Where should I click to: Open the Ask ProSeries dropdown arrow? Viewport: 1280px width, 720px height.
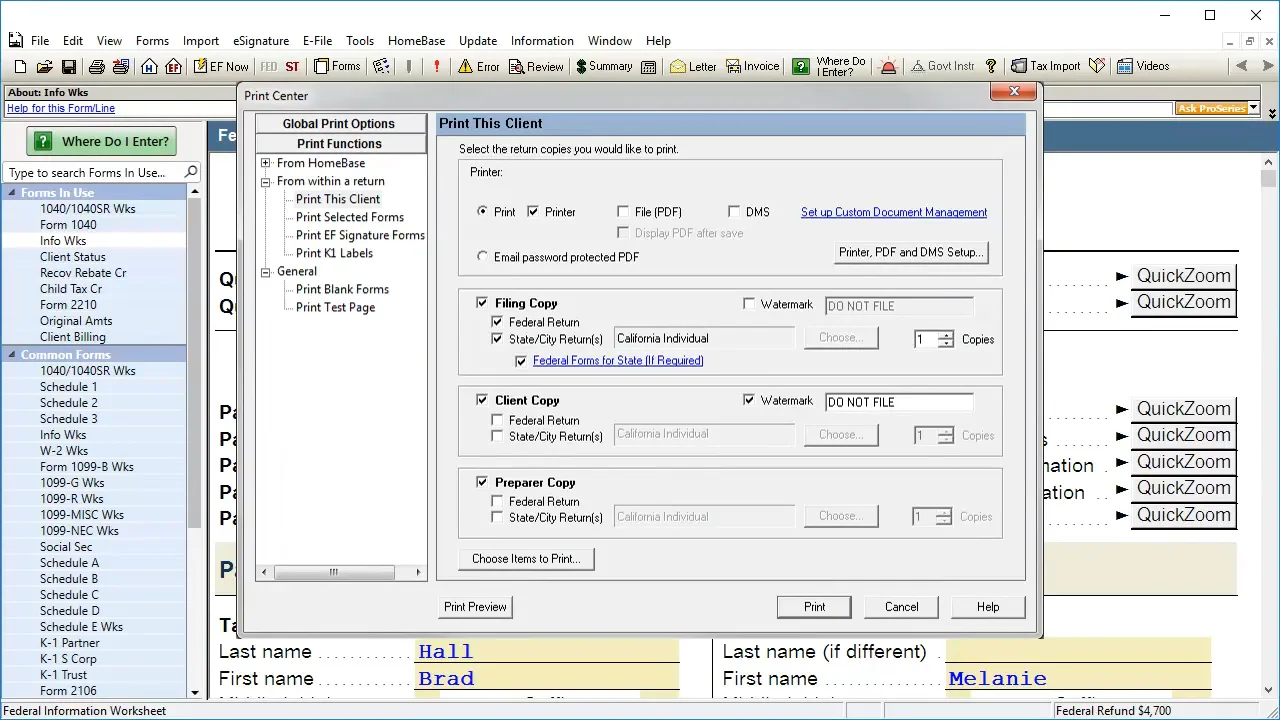pyautogui.click(x=1253, y=108)
